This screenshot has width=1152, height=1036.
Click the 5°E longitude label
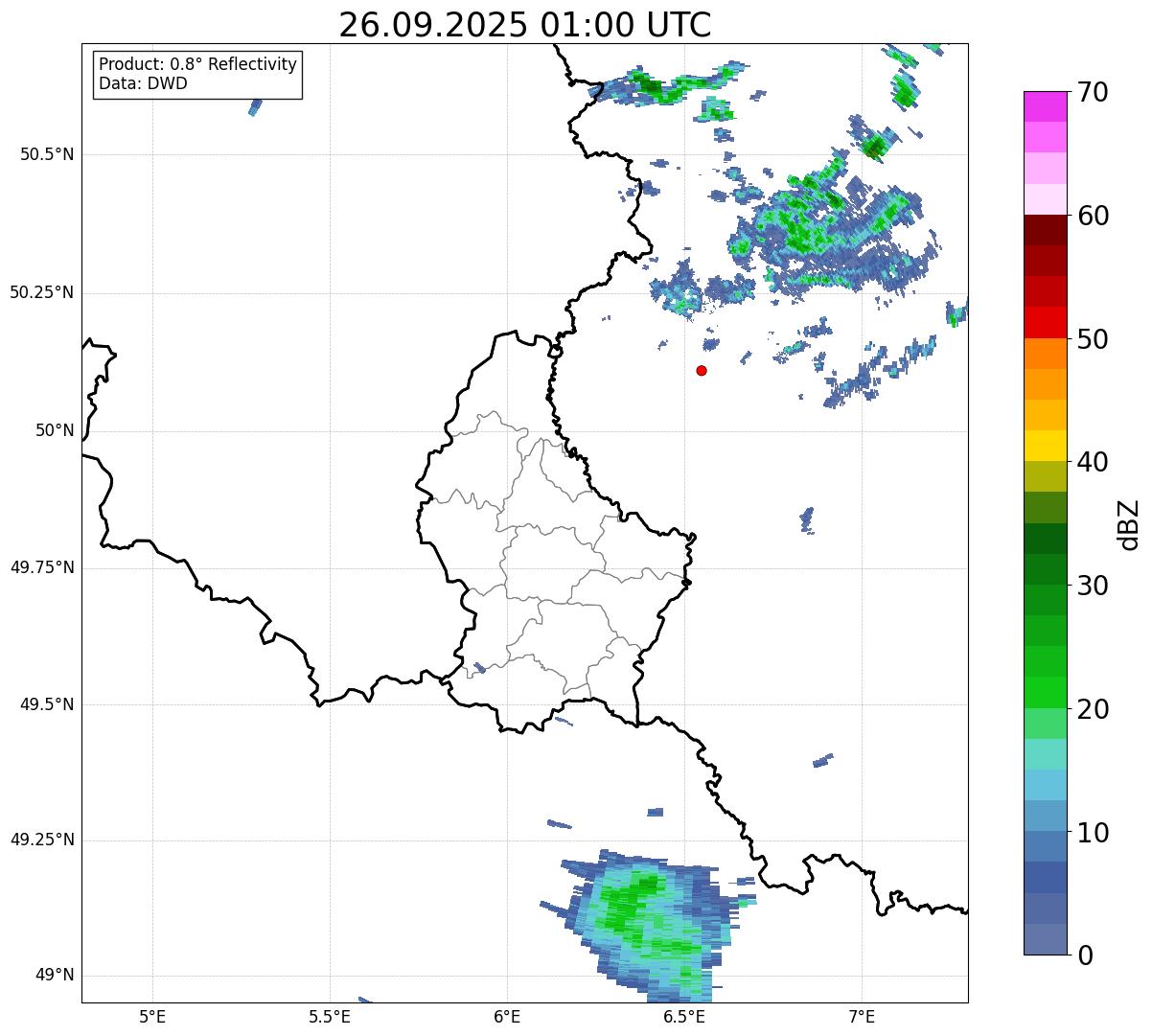(152, 1016)
